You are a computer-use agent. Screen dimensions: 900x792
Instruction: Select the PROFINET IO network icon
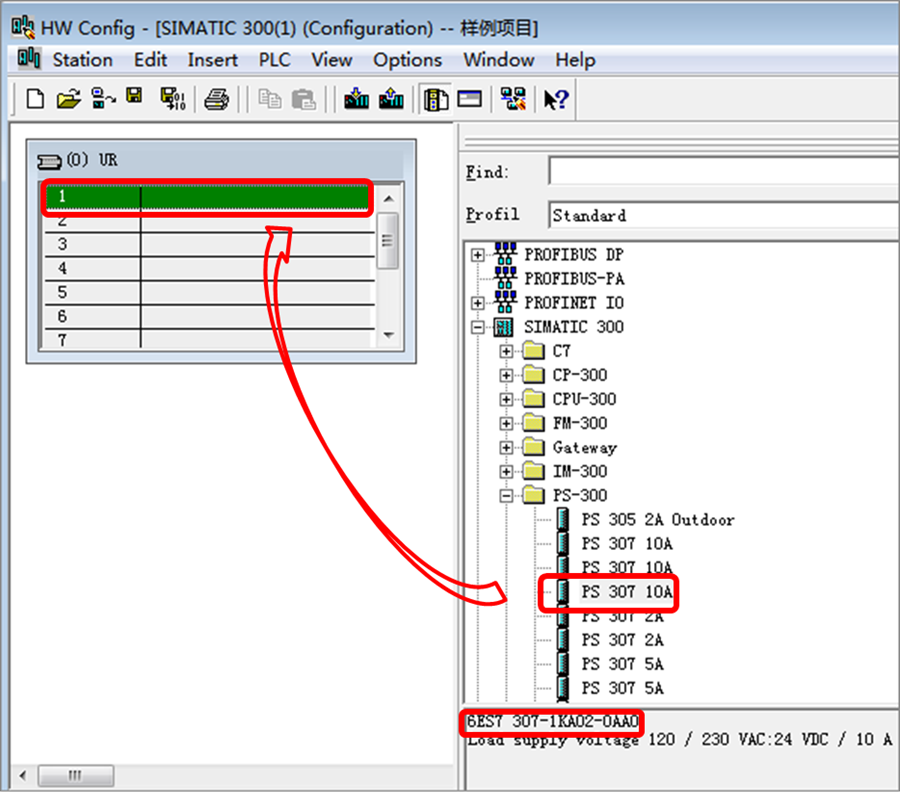(505, 301)
